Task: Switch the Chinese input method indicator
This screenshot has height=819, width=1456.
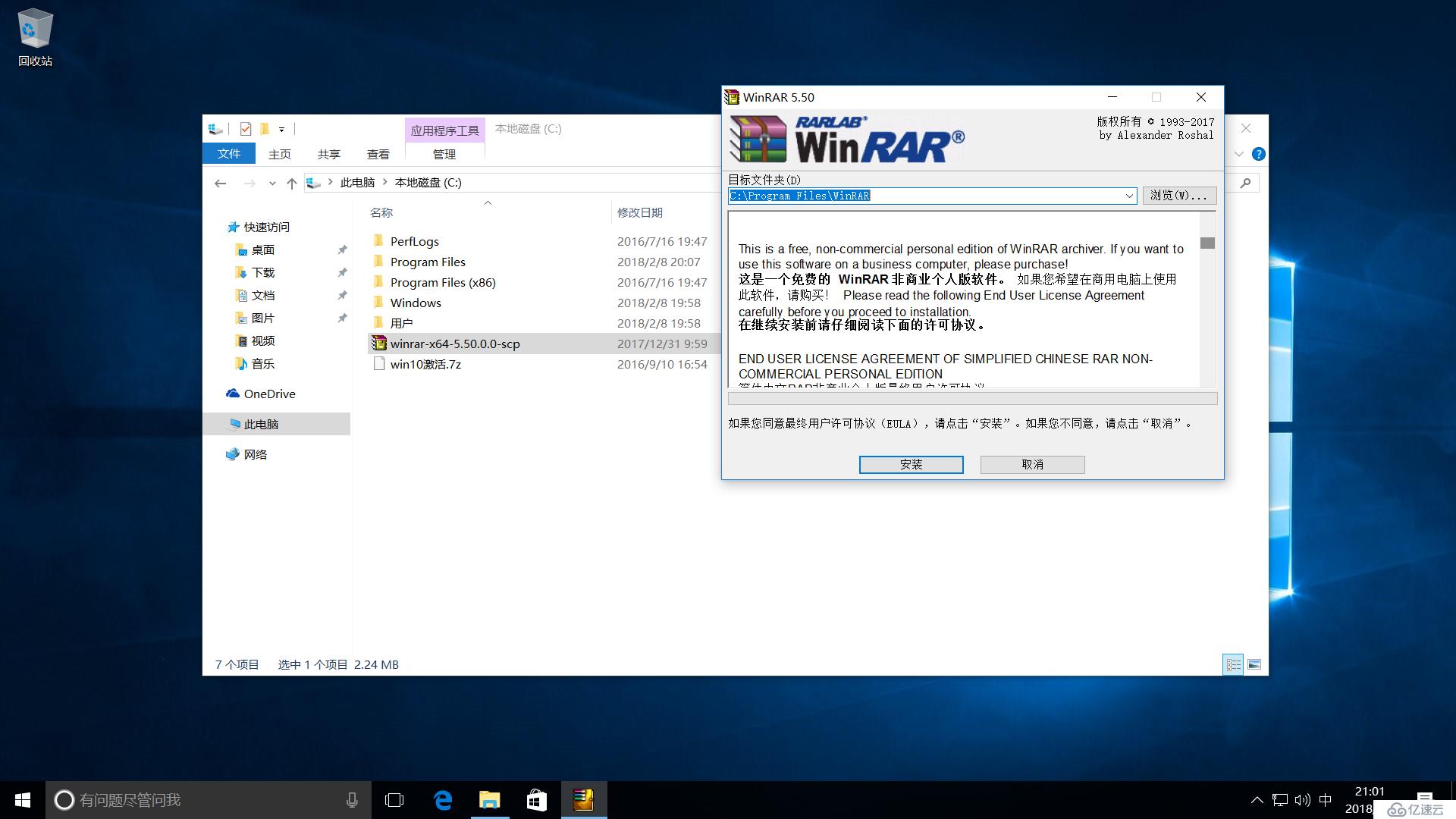Action: [x=1326, y=800]
